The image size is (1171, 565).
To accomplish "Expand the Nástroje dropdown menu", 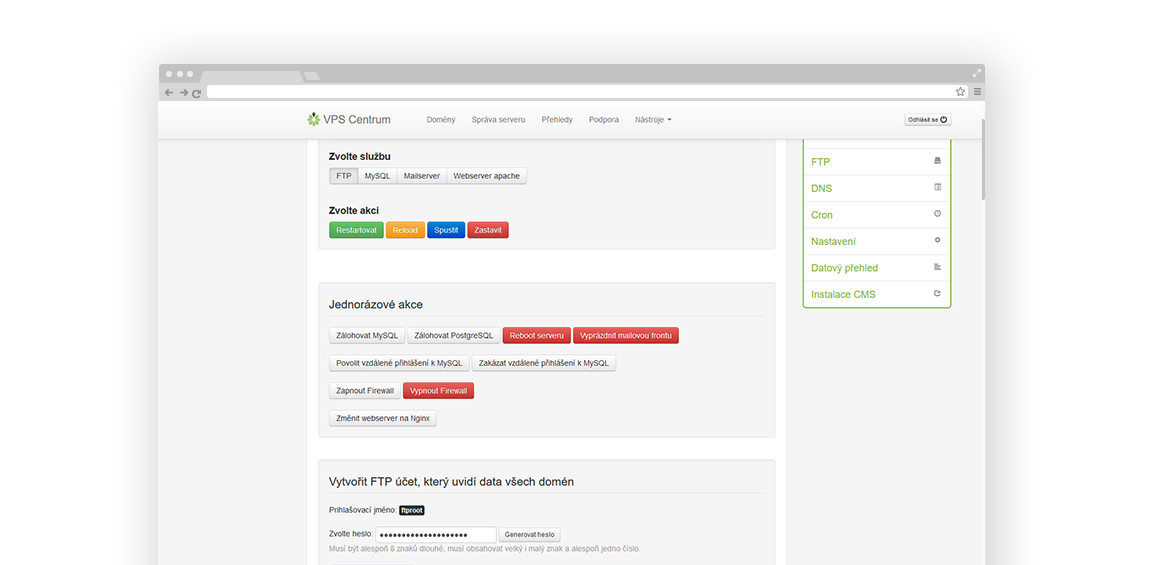I will point(653,120).
